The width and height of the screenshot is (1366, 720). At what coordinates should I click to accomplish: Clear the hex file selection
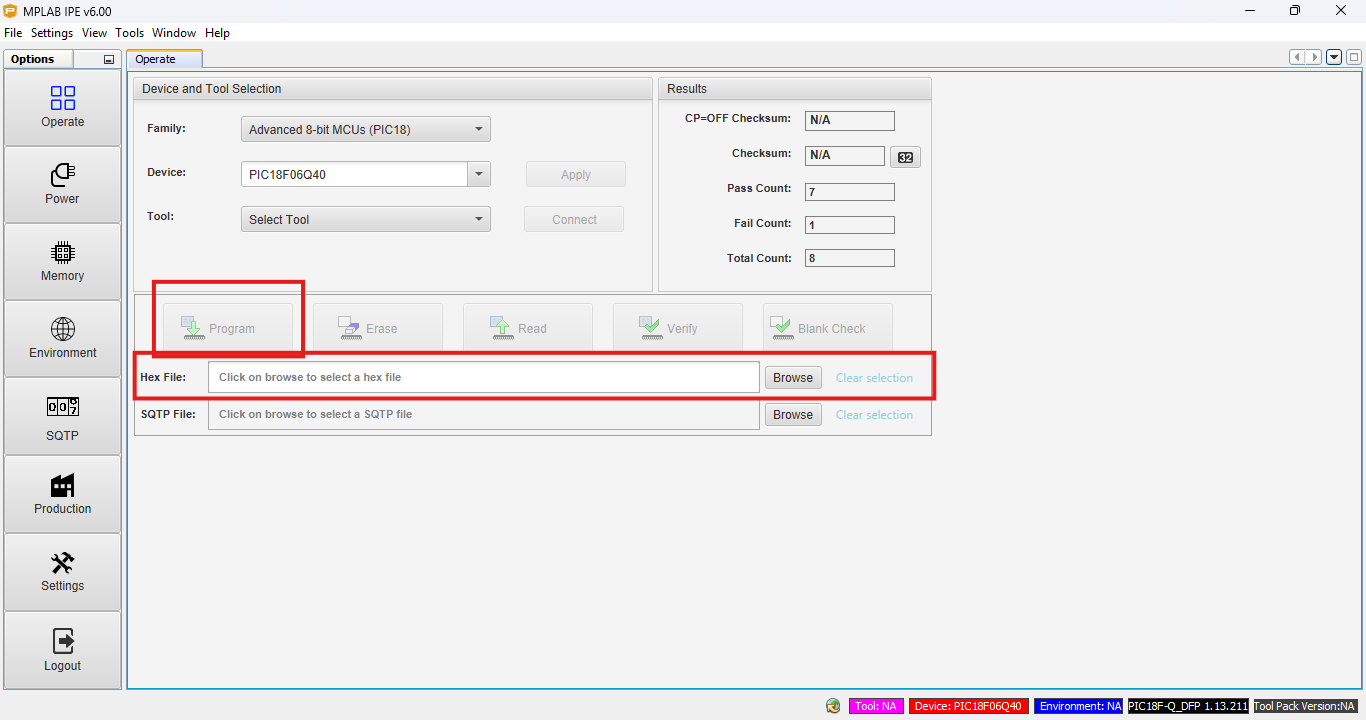click(874, 378)
